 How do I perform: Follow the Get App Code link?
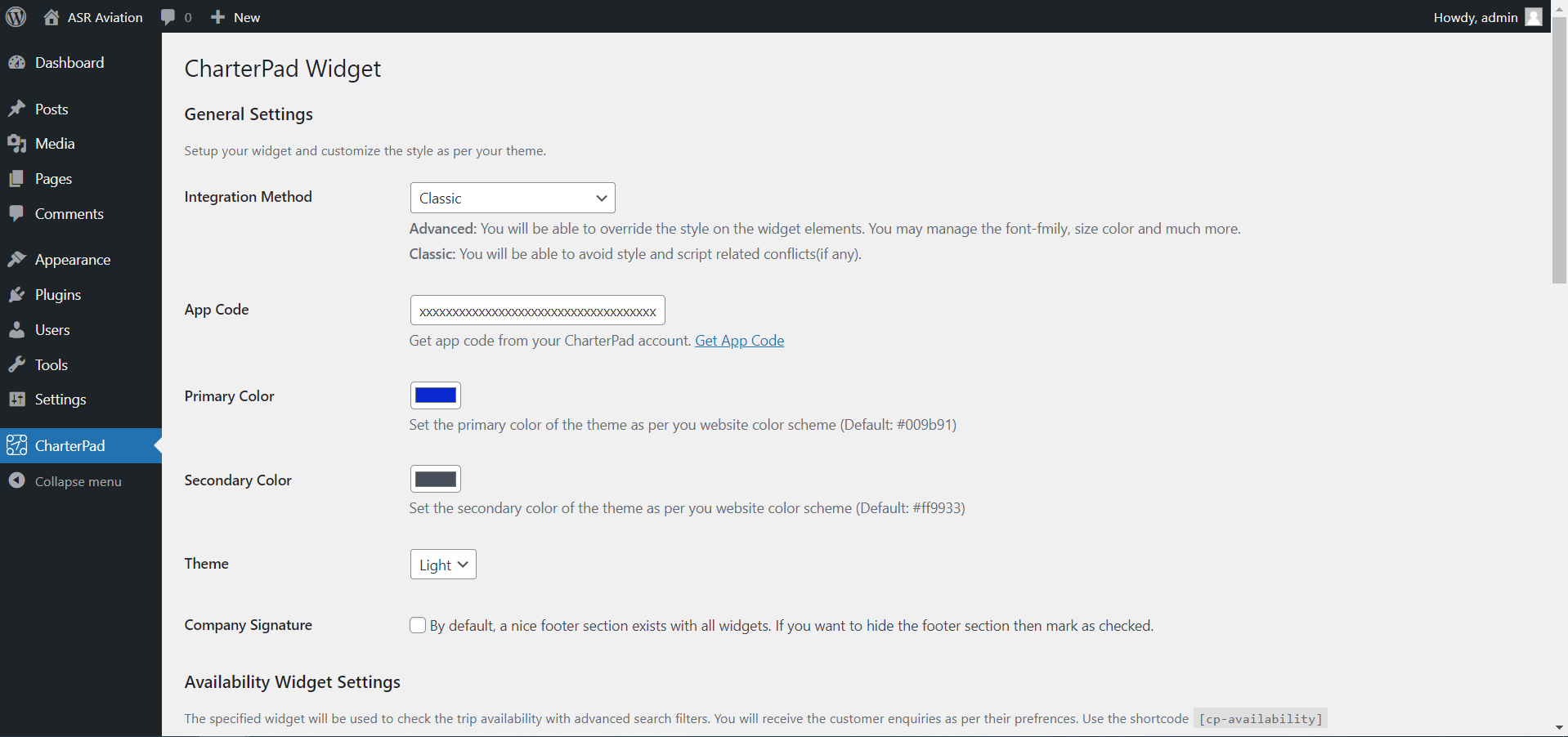point(739,341)
